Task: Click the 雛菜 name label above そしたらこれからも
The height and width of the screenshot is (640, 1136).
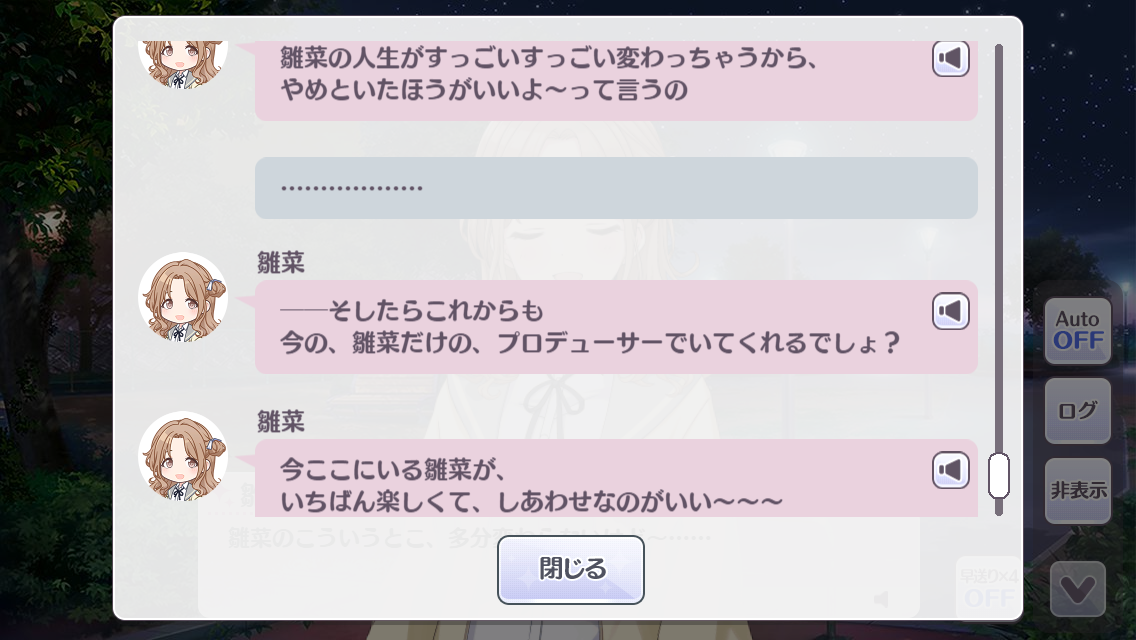Action: 281,262
